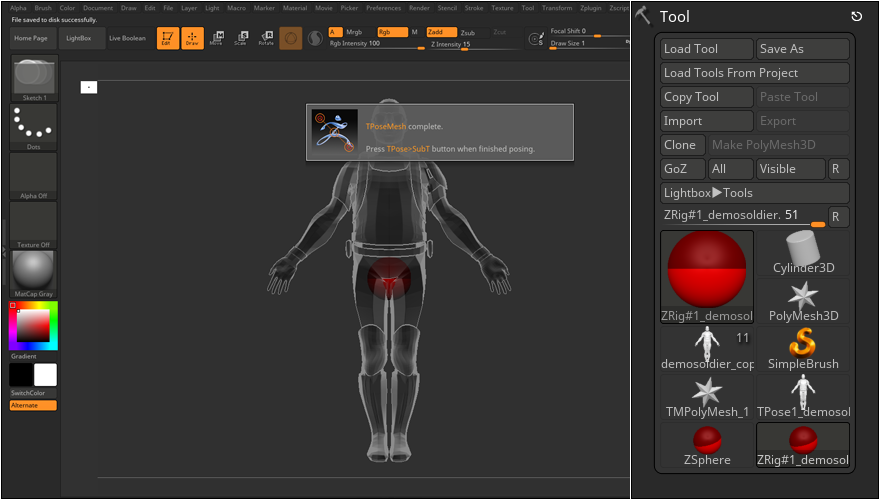
Task: Click the Import button
Action: point(707,121)
